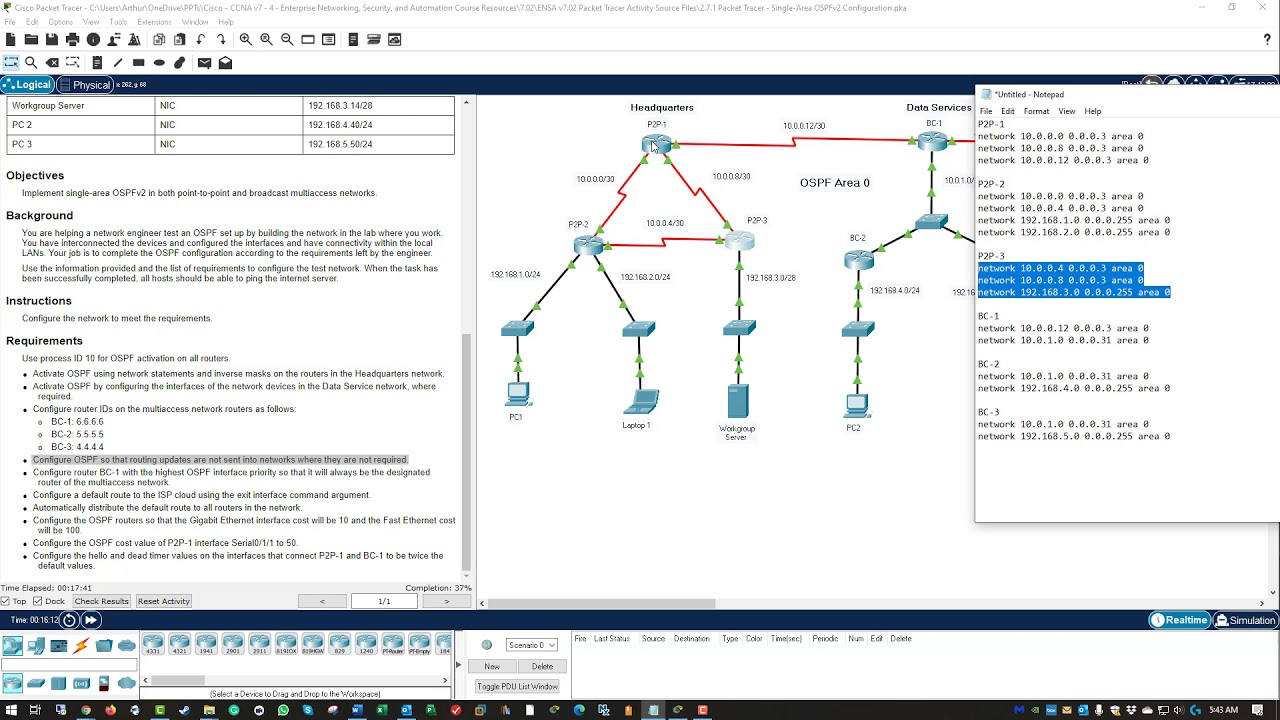The image size is (1280, 720).
Task: Click the Undo arrow icon
Action: pos(201,39)
